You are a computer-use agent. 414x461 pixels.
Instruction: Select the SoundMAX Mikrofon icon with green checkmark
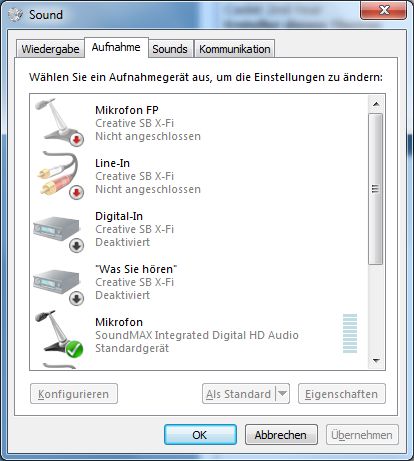click(59, 334)
